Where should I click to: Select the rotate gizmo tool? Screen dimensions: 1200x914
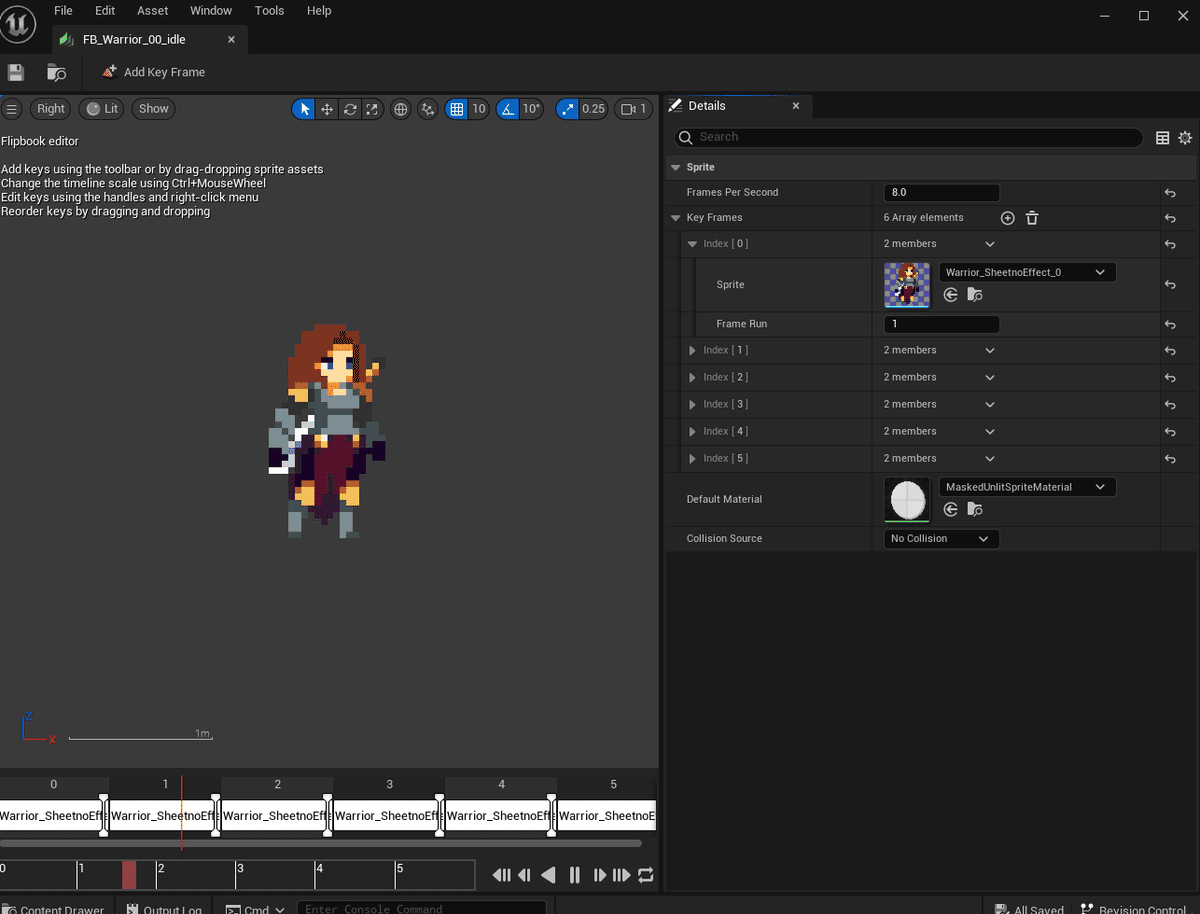click(350, 109)
